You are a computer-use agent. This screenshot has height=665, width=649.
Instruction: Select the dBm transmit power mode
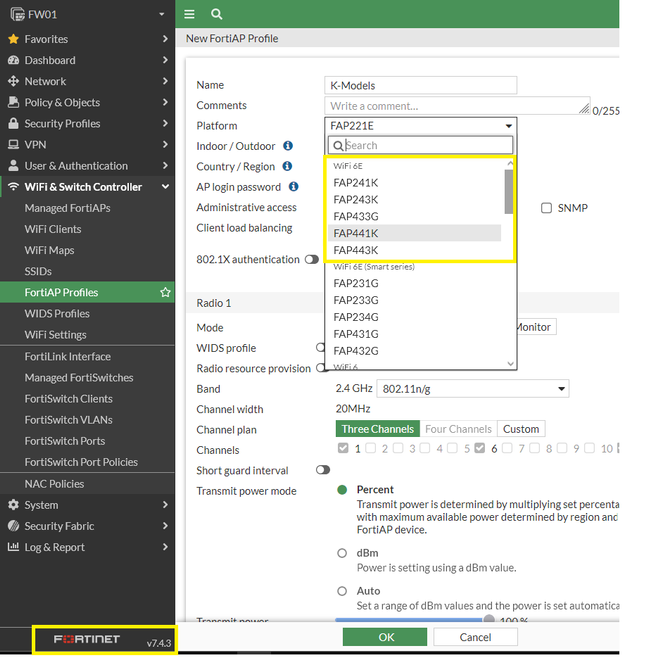[x=342, y=553]
